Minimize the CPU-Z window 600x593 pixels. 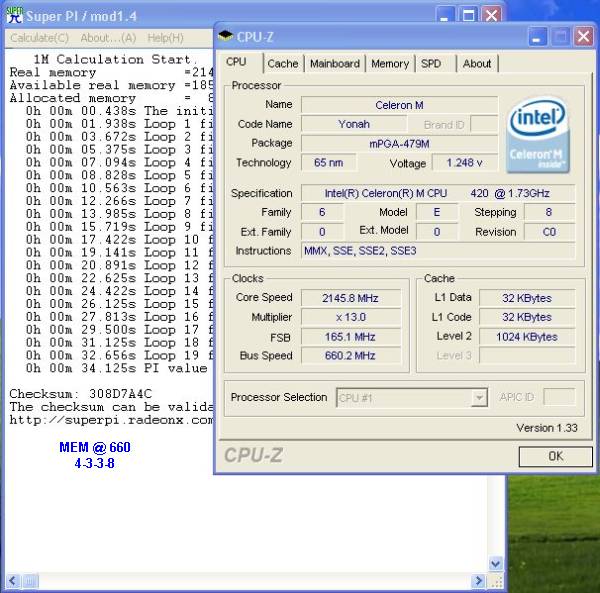536,37
